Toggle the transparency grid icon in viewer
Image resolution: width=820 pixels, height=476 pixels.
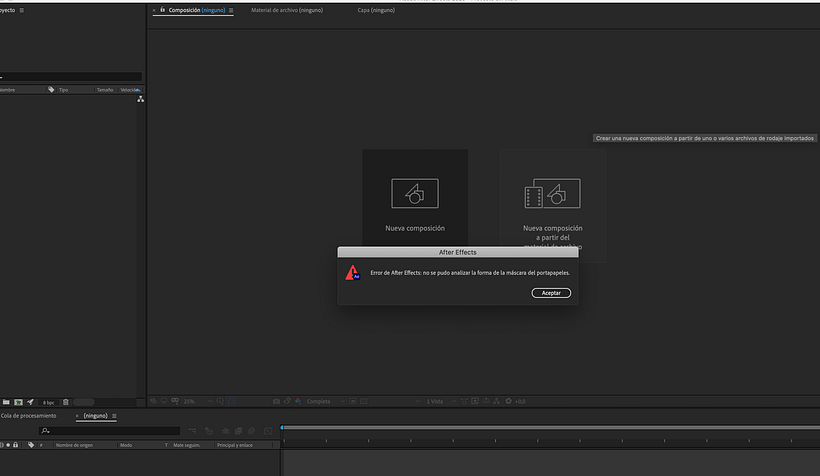tap(364, 401)
